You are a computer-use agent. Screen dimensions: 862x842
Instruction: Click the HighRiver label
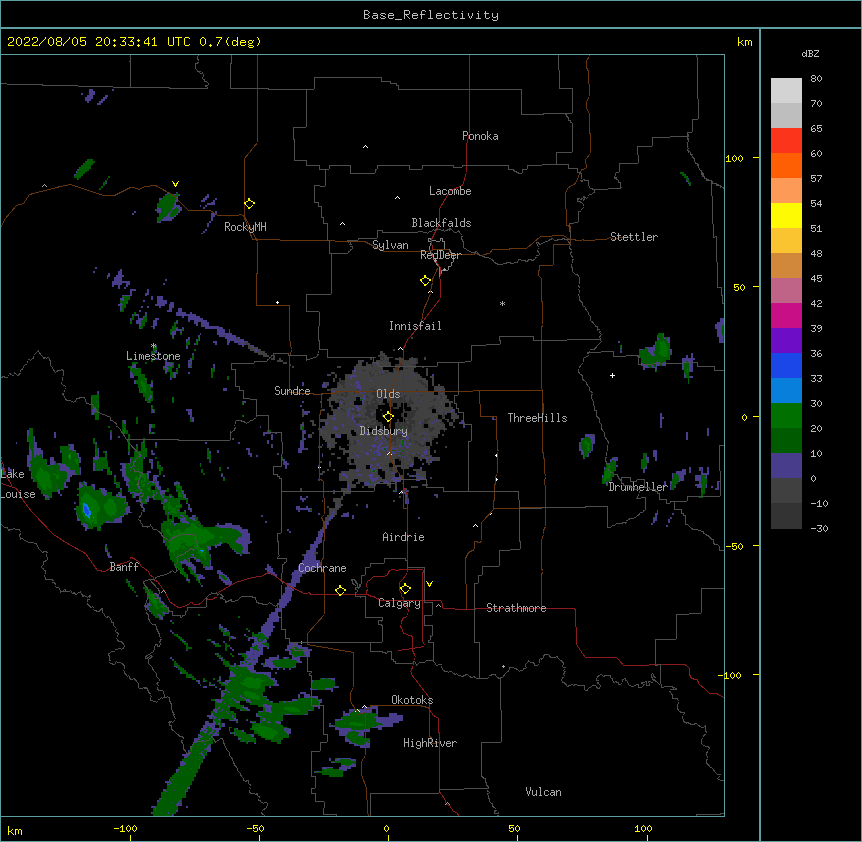(430, 743)
